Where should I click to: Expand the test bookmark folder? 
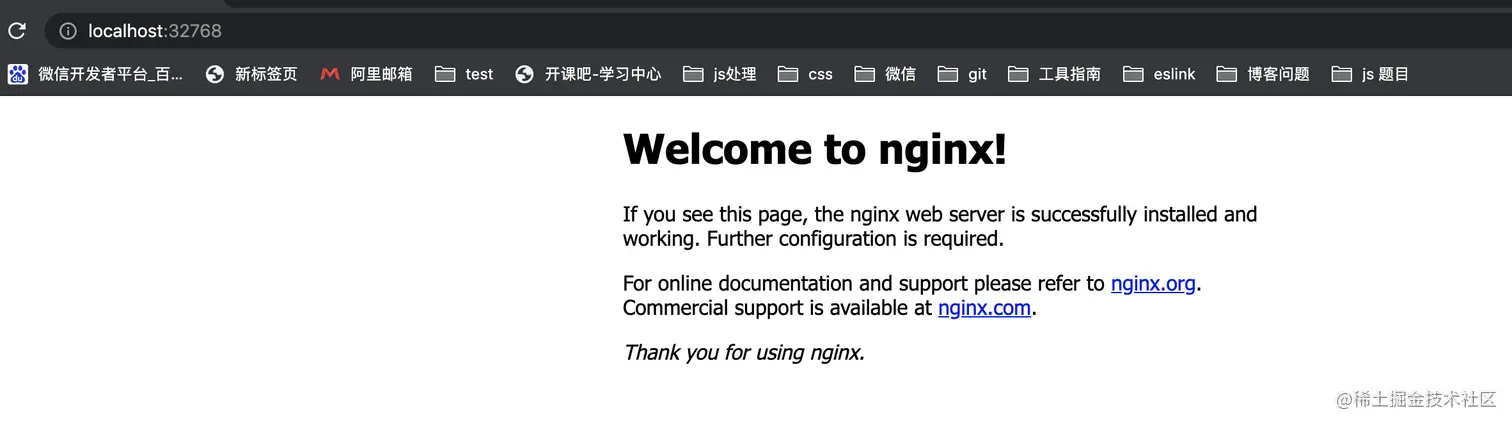click(x=465, y=74)
